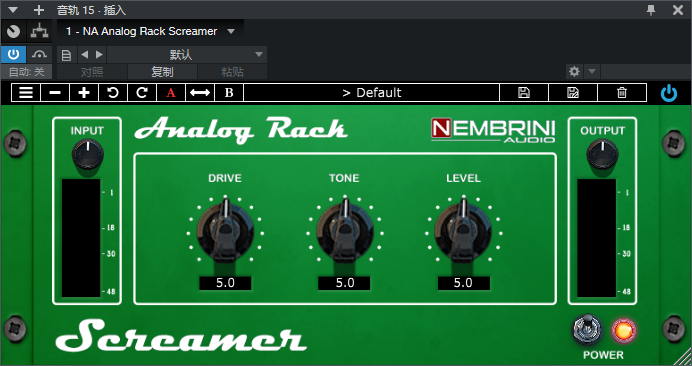Click the save-as preset icon

[x=573, y=93]
